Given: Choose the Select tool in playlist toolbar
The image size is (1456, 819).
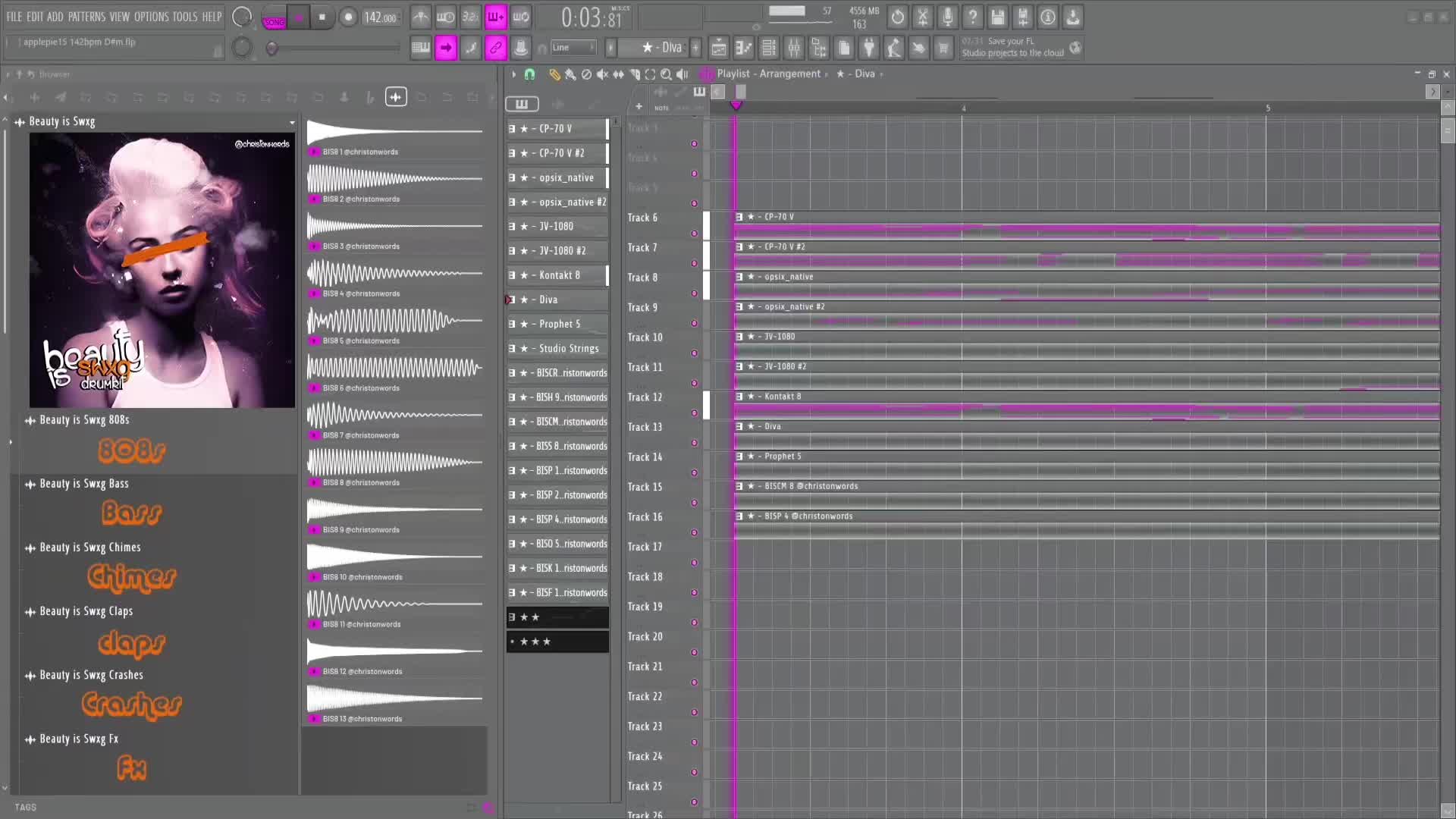Looking at the screenshot, I should pos(650,74).
